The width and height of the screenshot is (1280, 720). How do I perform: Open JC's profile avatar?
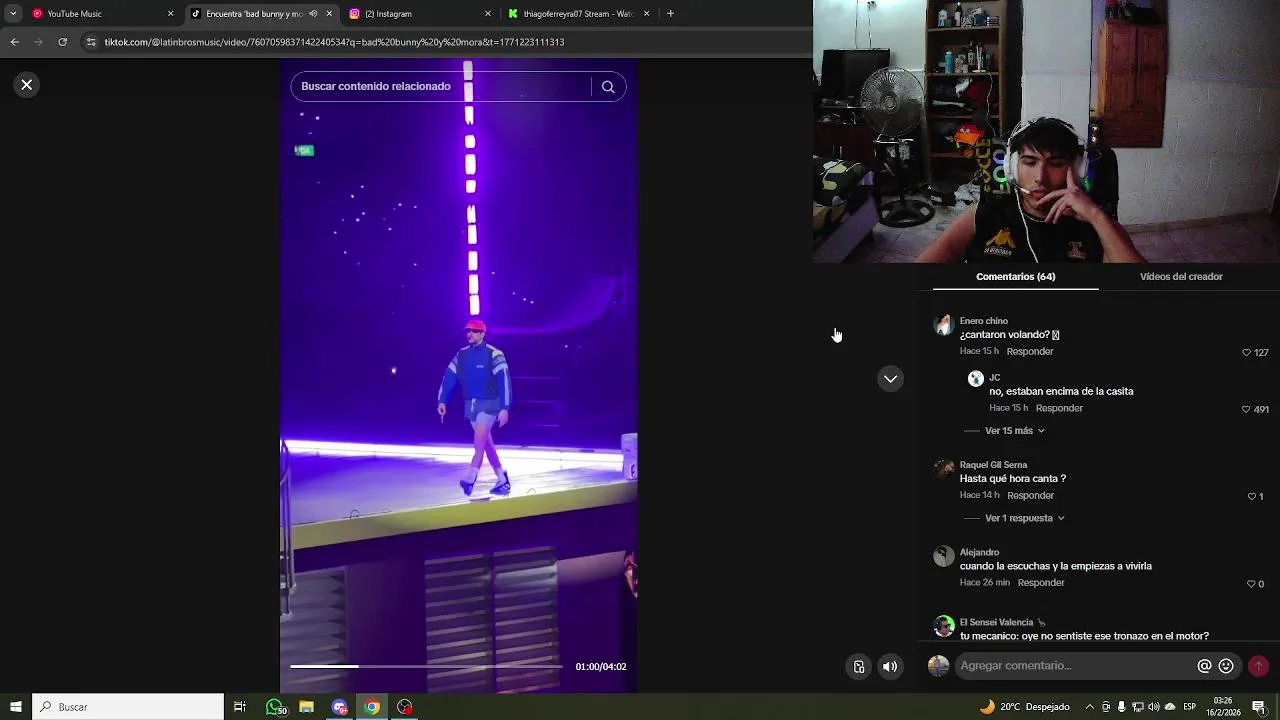[976, 379]
